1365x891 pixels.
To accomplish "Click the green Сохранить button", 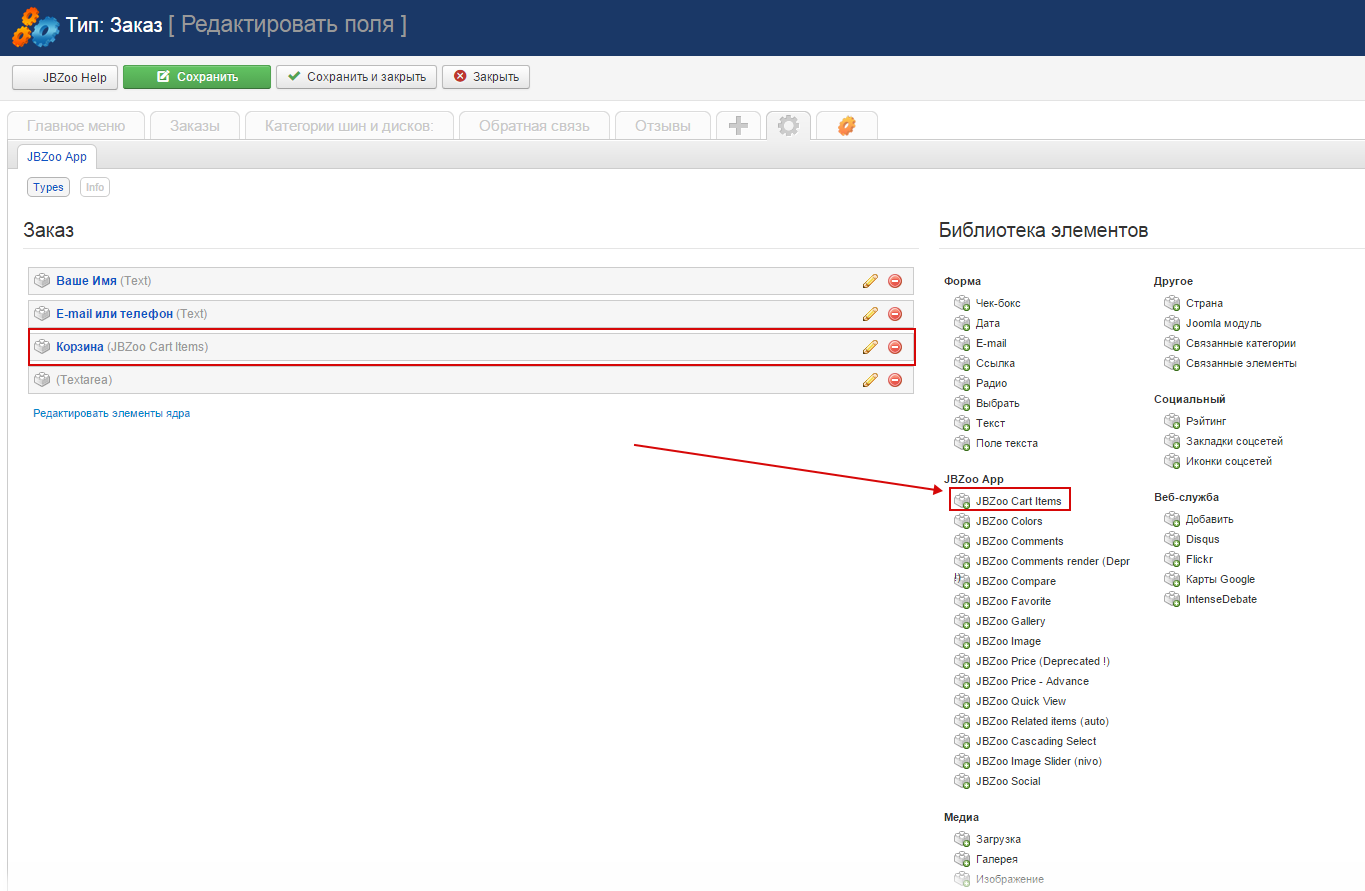I will point(197,77).
